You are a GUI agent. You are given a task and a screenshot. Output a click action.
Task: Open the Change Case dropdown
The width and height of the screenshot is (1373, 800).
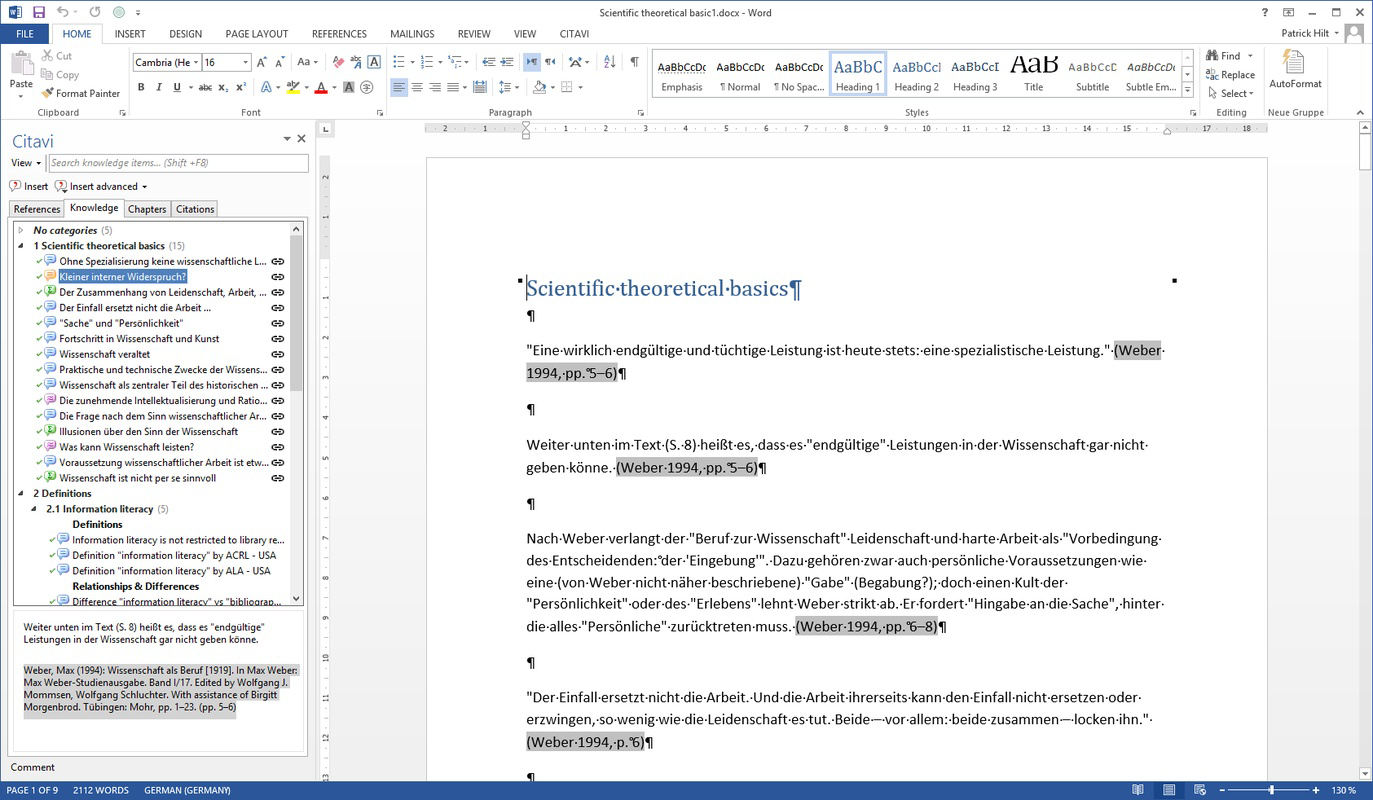pyautogui.click(x=309, y=62)
